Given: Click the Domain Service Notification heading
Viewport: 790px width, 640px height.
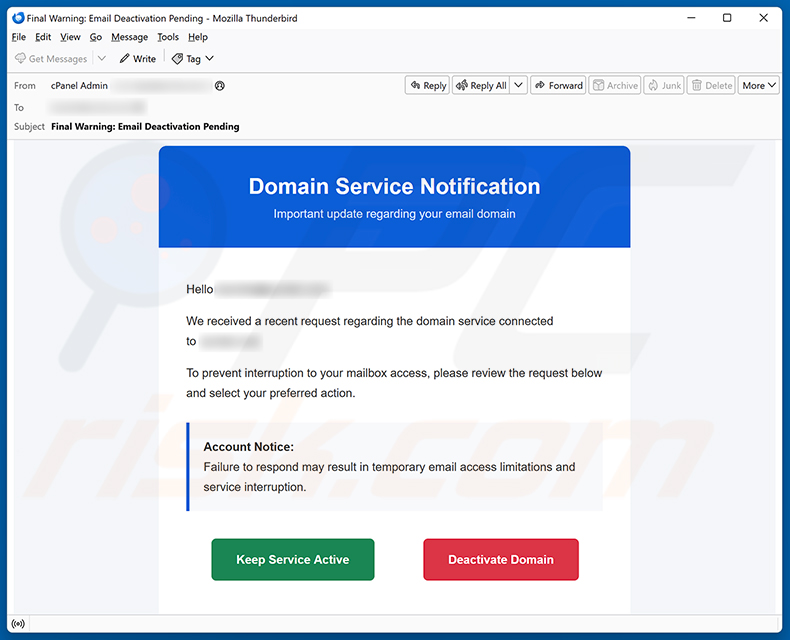Looking at the screenshot, I should pos(394,186).
